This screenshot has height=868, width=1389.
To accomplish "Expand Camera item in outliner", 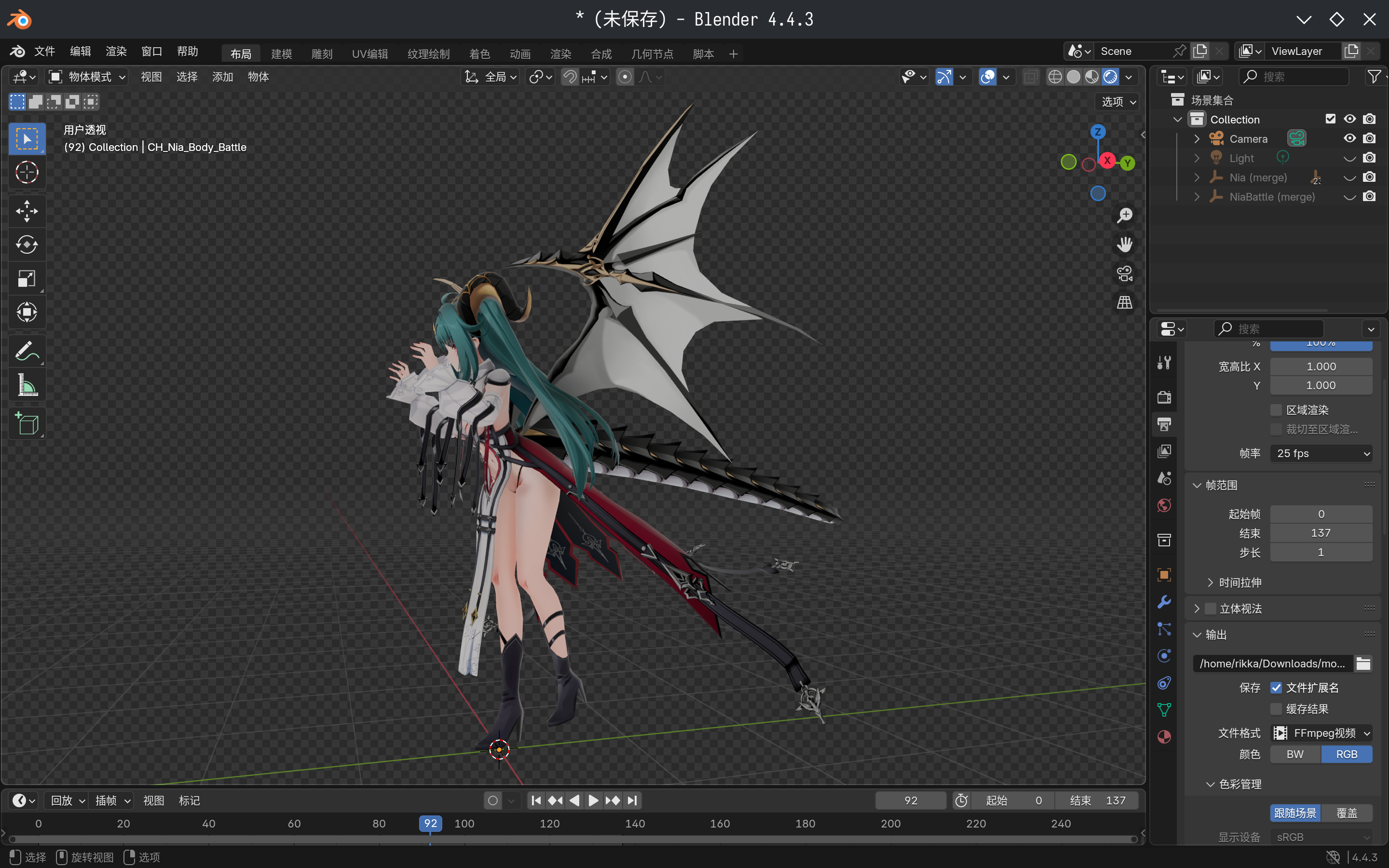I will (x=1197, y=139).
